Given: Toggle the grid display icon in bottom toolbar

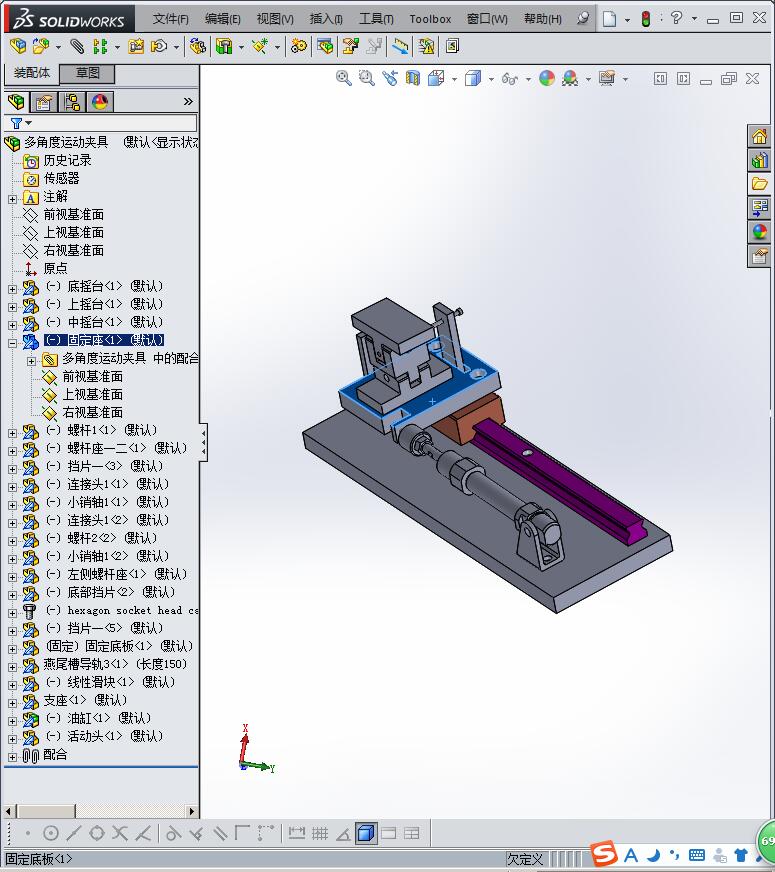Looking at the screenshot, I should pos(320,833).
